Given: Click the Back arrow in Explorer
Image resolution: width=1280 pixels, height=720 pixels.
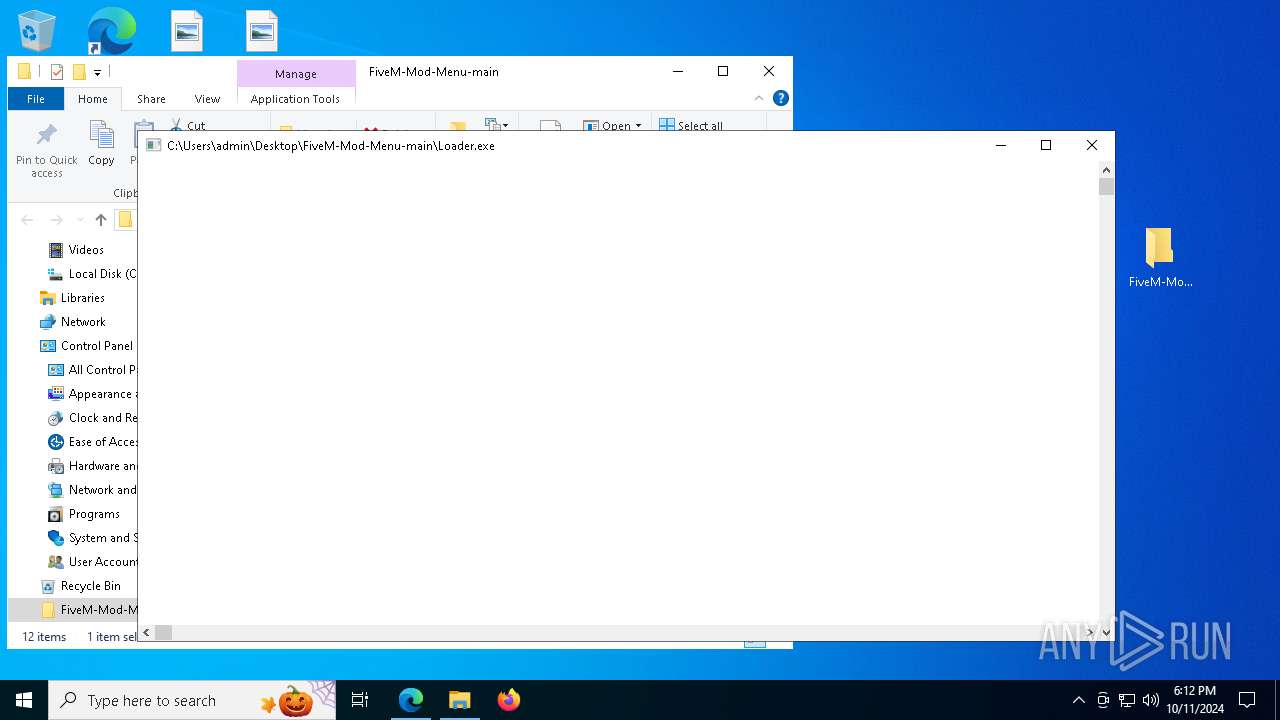Looking at the screenshot, I should [x=27, y=220].
